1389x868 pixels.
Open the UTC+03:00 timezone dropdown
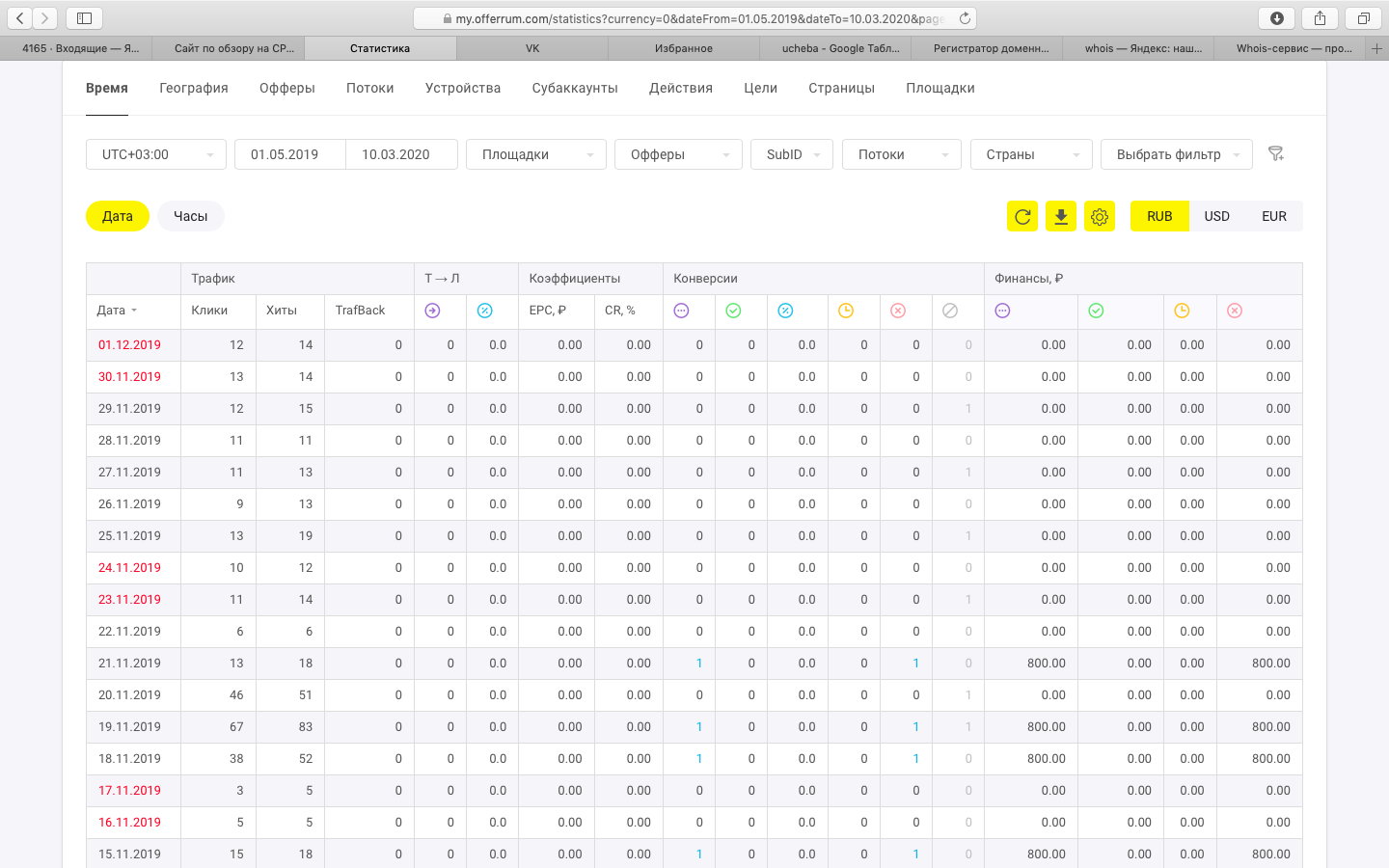[x=156, y=154]
